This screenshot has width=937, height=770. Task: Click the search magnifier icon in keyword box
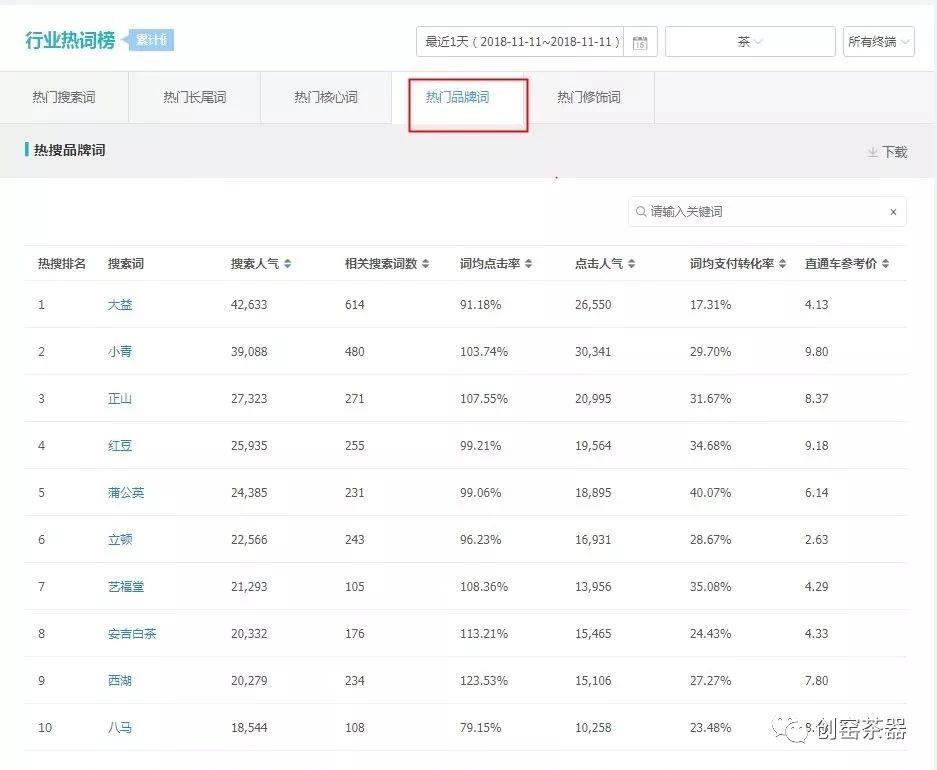point(641,211)
